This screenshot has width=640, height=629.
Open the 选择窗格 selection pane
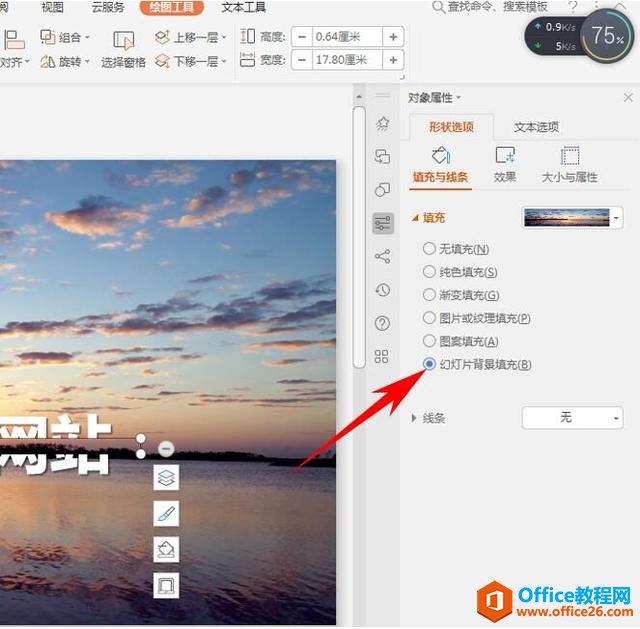click(x=123, y=49)
